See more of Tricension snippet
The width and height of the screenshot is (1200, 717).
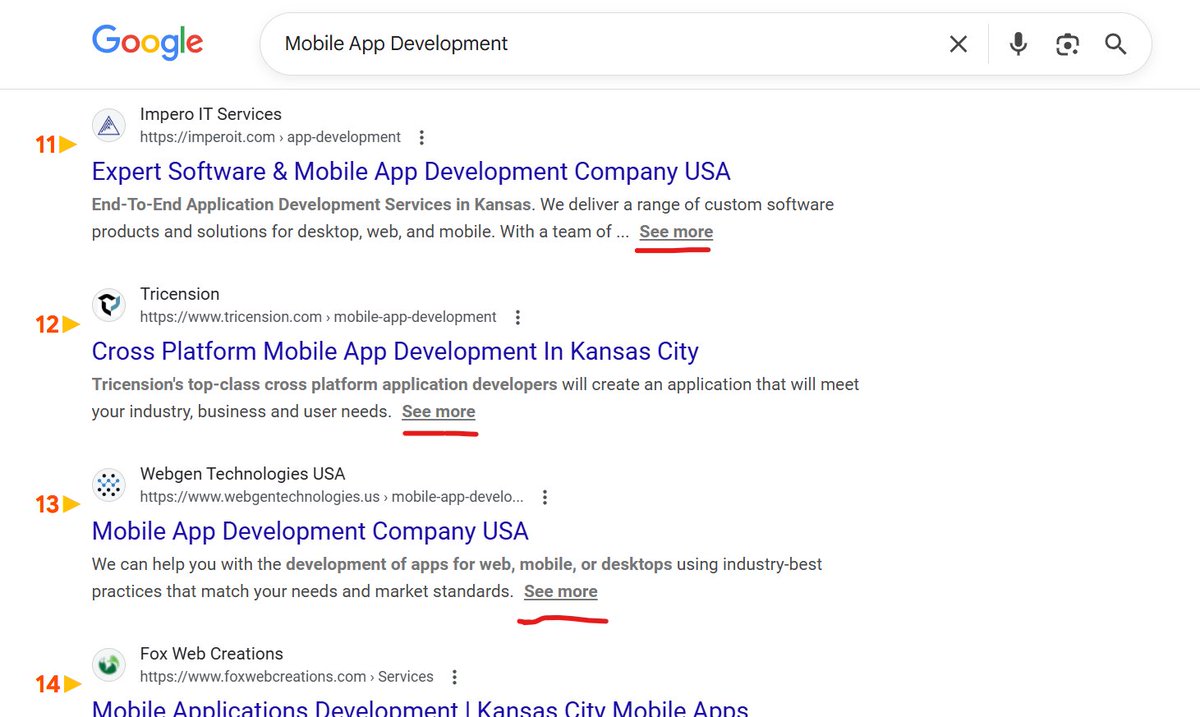[x=438, y=411]
